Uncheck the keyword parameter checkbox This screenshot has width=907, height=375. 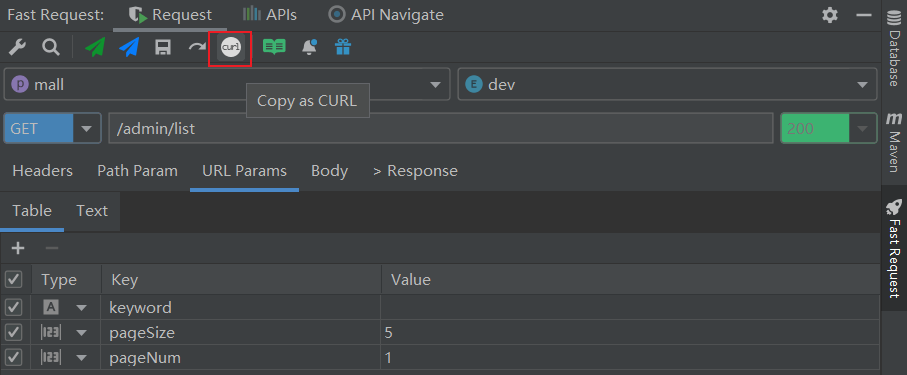click(x=13, y=307)
